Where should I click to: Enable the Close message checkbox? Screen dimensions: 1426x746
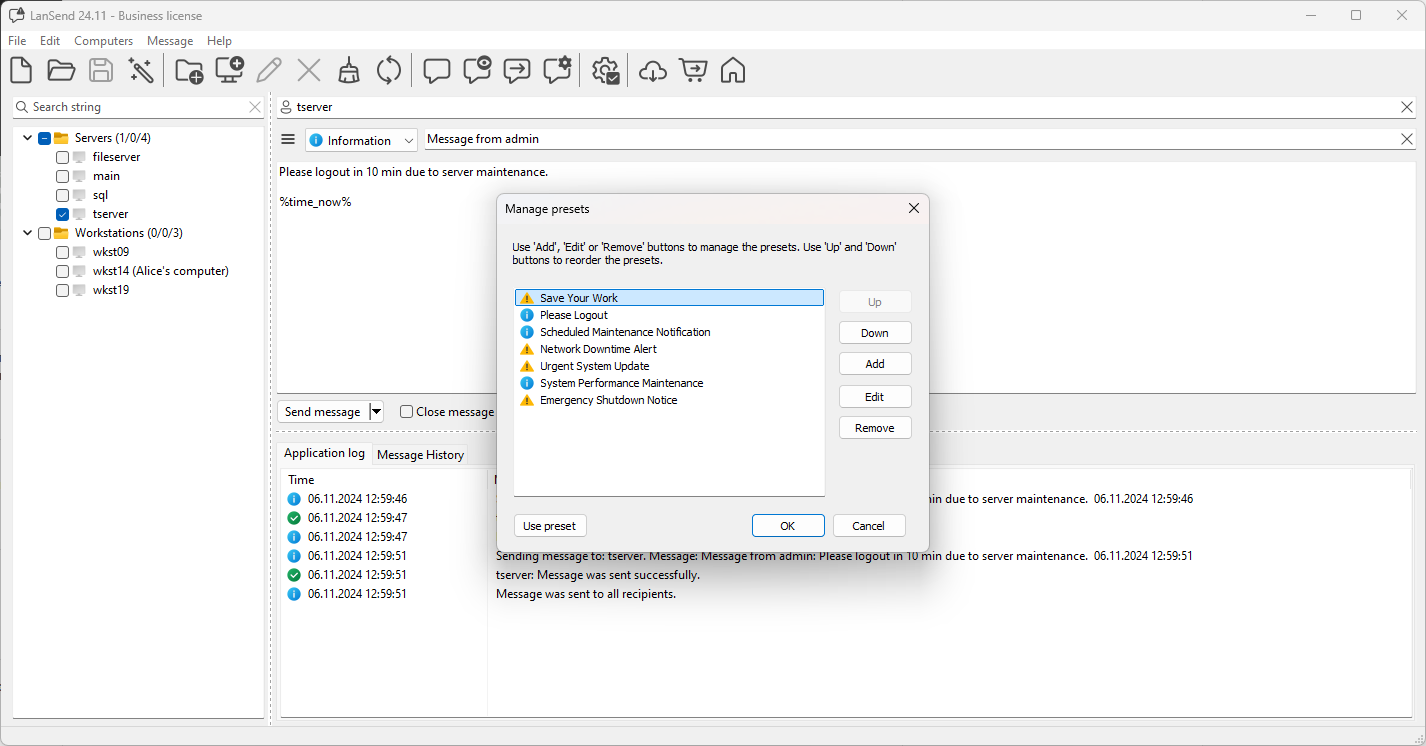pyautogui.click(x=406, y=411)
